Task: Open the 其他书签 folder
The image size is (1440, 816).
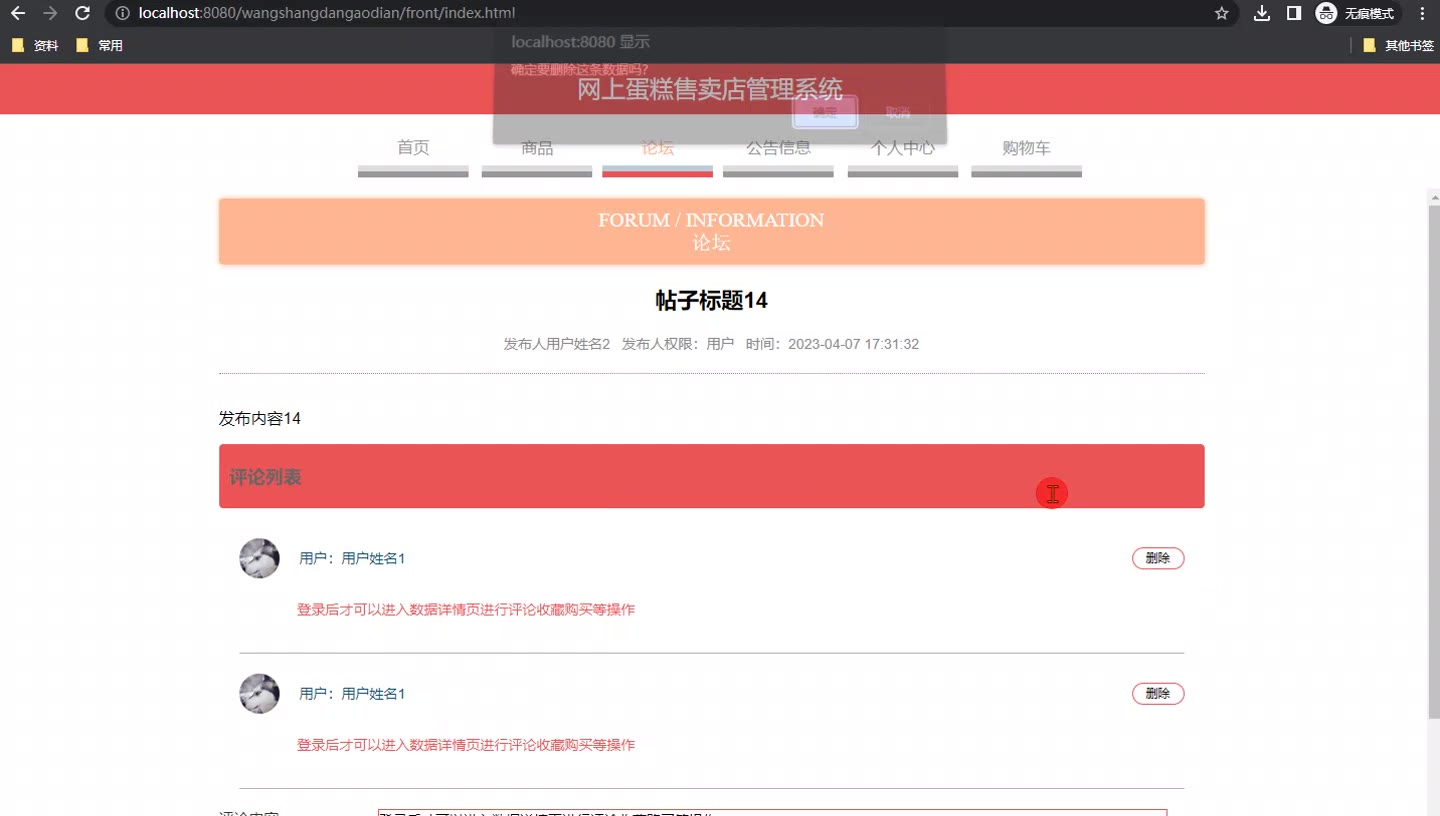Action: click(x=1398, y=46)
